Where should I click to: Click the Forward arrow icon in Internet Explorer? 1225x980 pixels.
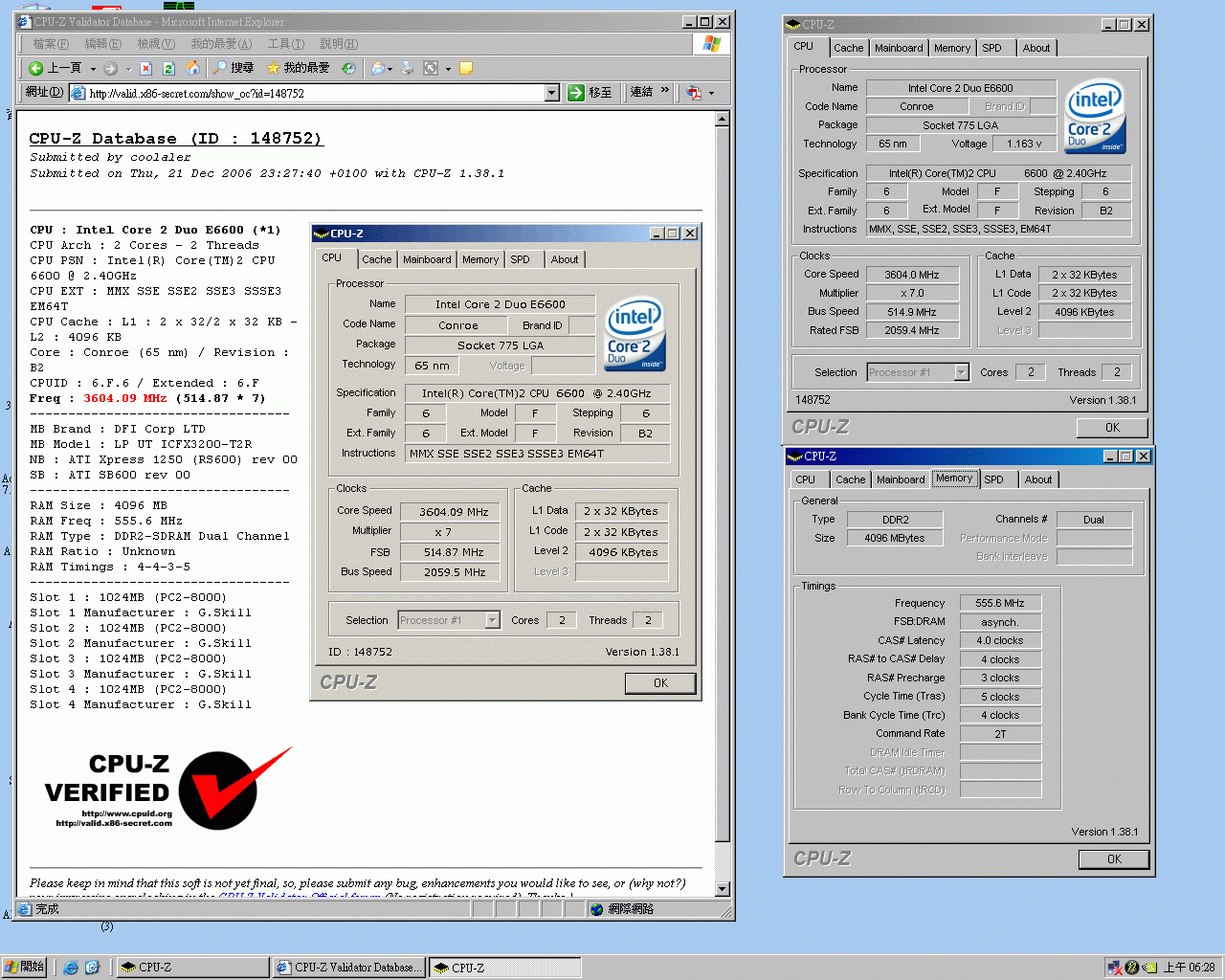pos(110,68)
